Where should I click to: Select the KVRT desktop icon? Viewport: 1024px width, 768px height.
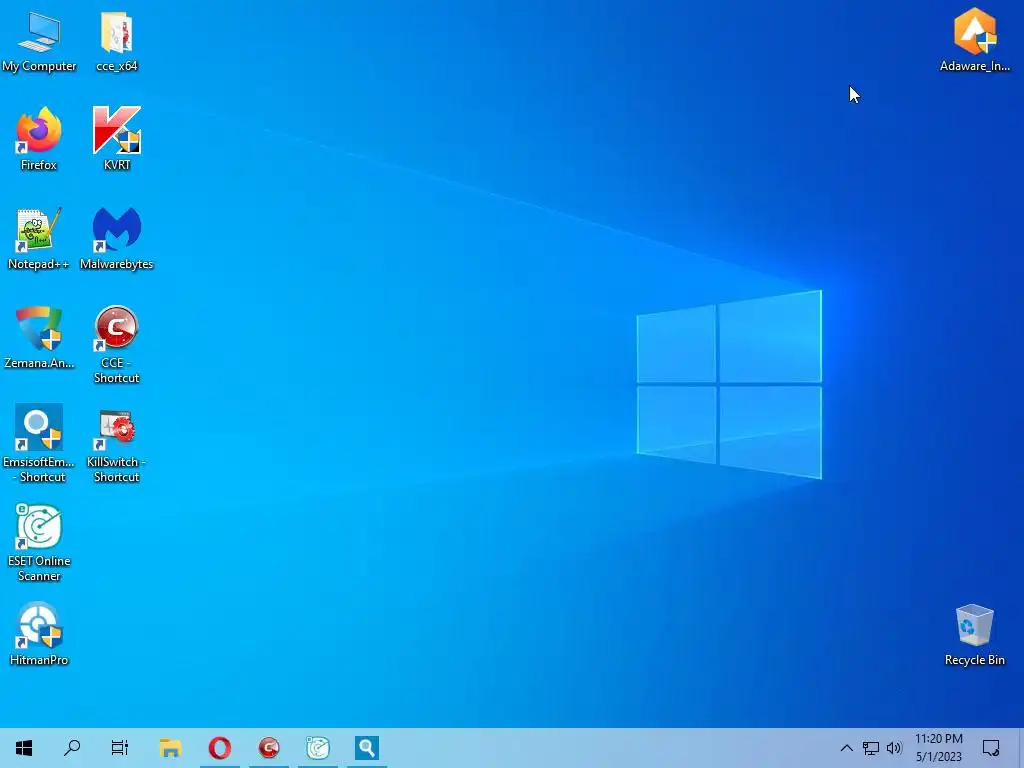(x=116, y=139)
